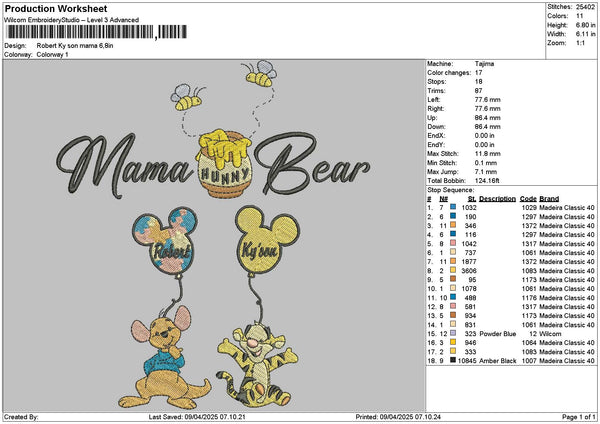This screenshot has height=424, width=600.
Task: Select the Height value 6.80 in
Action: [x=585, y=25]
